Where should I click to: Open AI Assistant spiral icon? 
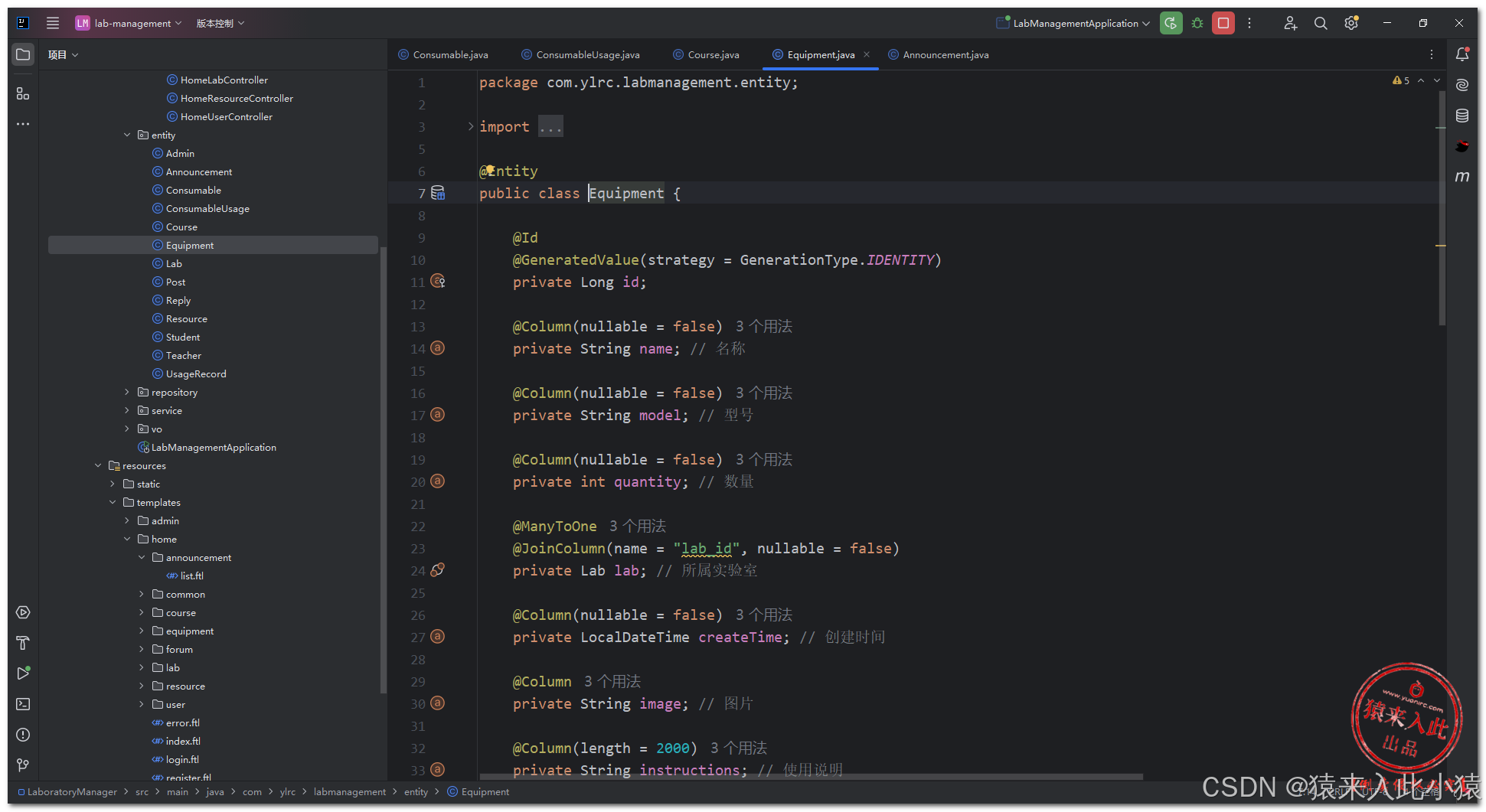[x=1462, y=85]
